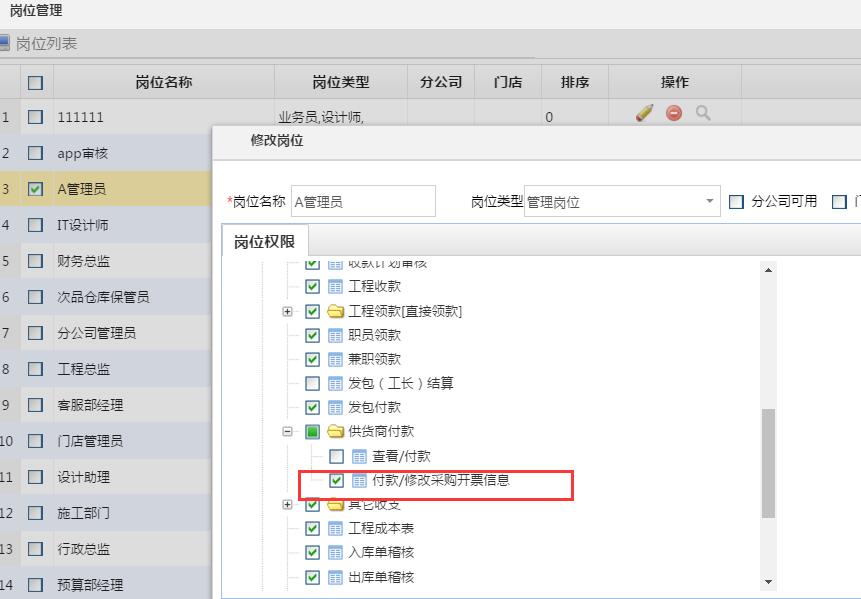Expand the 工程领款[直接领款] tree node
Viewport: 861px width, 599px height.
(x=288, y=312)
